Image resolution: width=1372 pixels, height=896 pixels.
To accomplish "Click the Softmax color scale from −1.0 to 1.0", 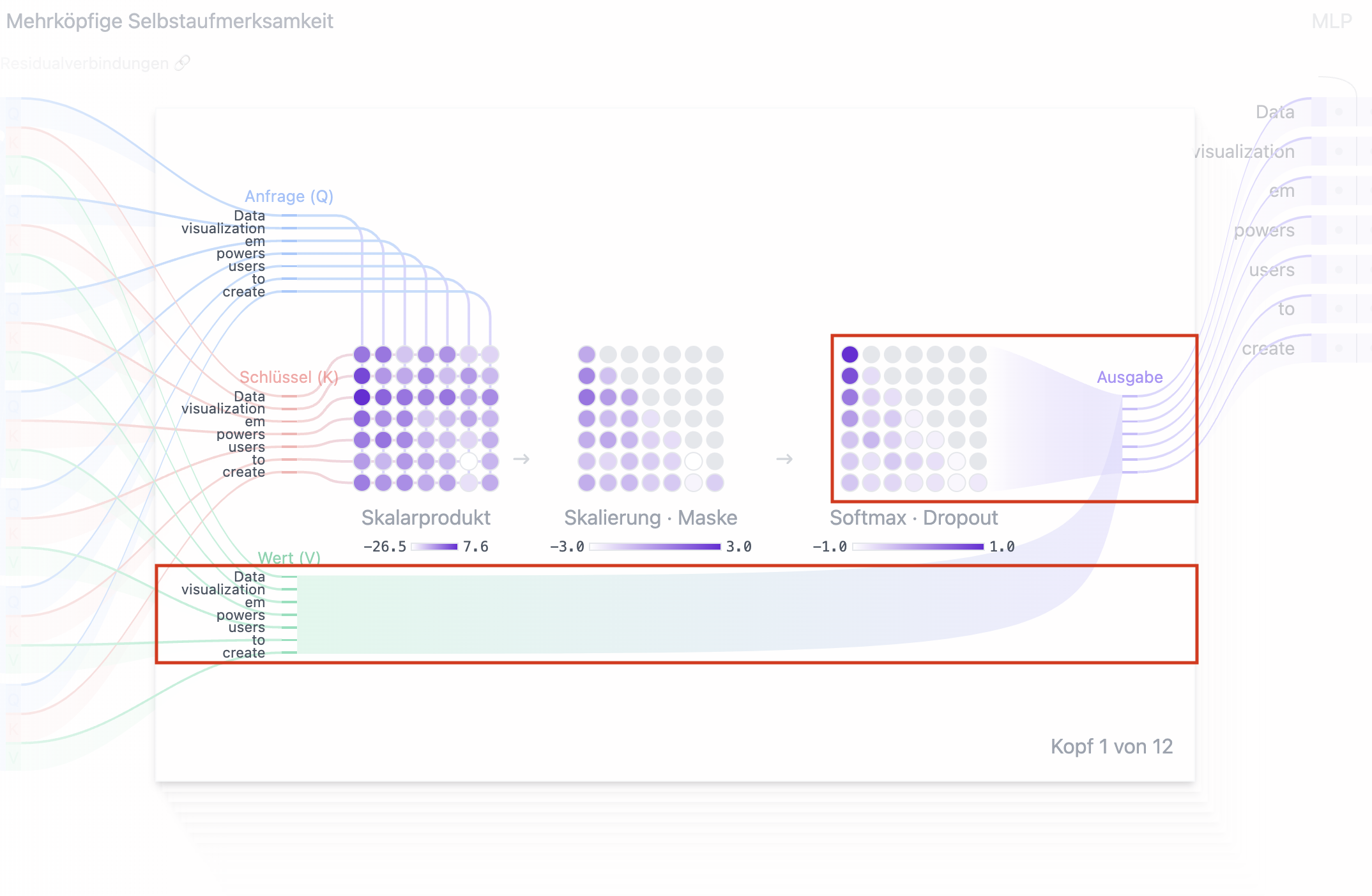I will coord(917,546).
